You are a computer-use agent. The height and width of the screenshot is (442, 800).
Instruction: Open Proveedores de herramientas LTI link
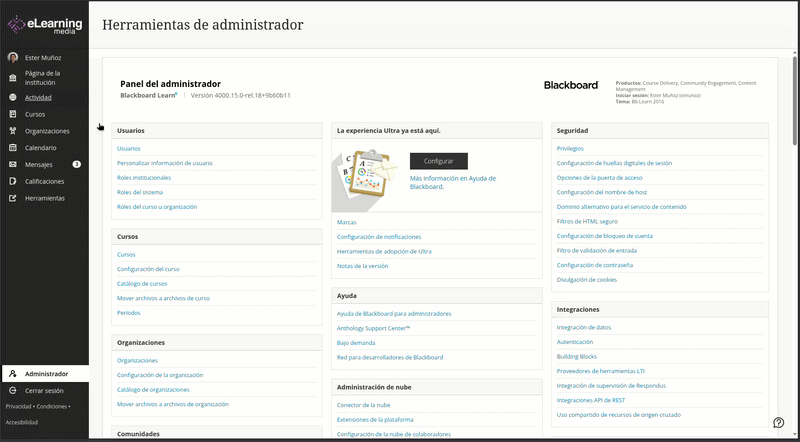(601, 371)
